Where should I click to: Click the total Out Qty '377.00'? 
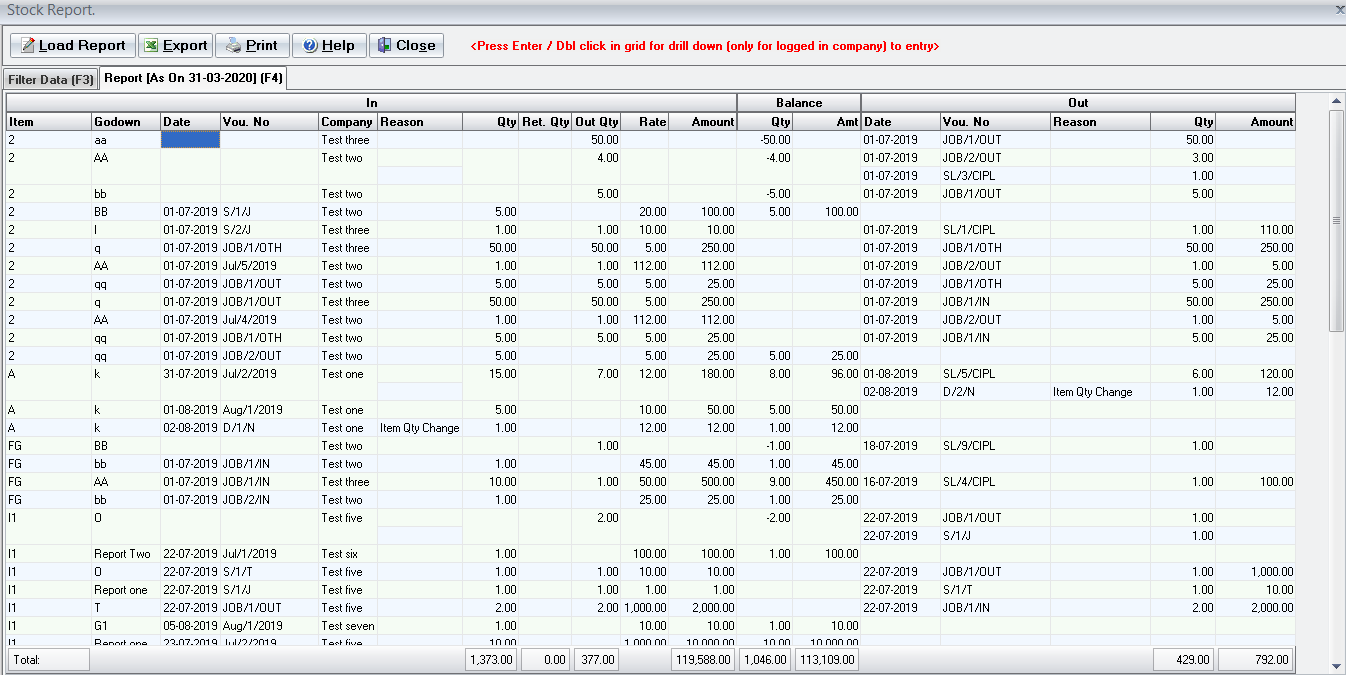pos(596,660)
